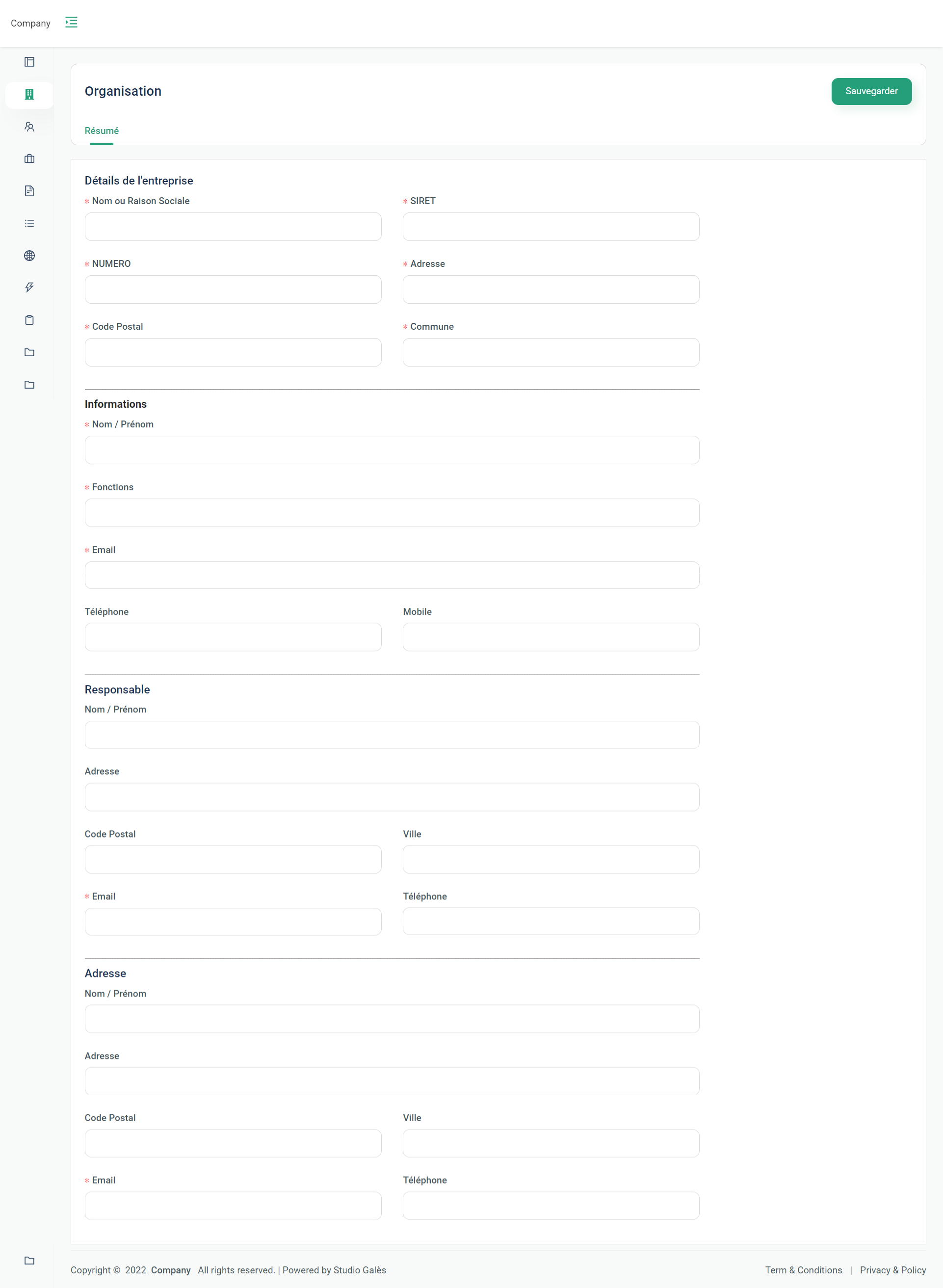
Task: Click the bulleted list icon in sidebar
Action: point(29,223)
